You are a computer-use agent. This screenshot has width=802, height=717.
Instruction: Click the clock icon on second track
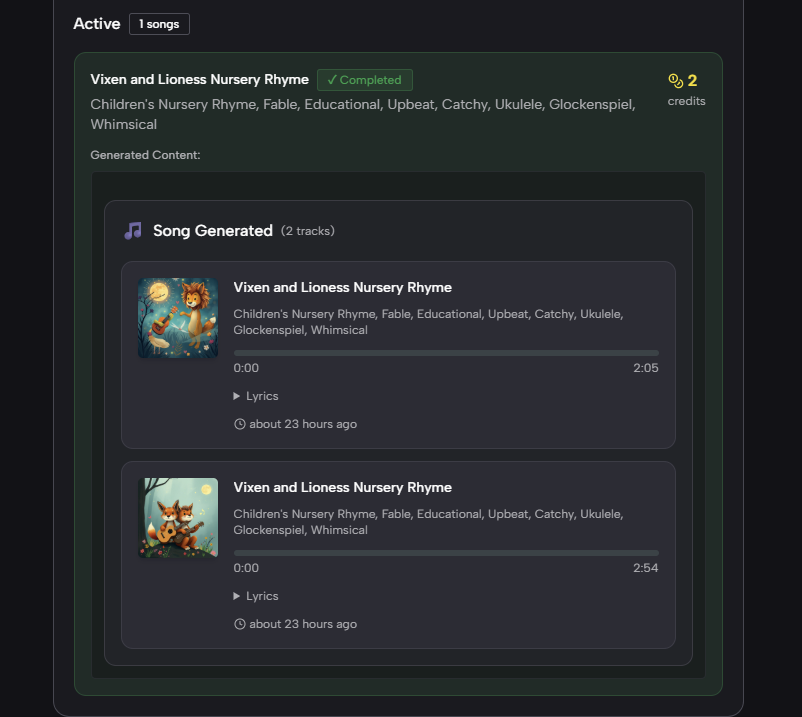(x=240, y=624)
